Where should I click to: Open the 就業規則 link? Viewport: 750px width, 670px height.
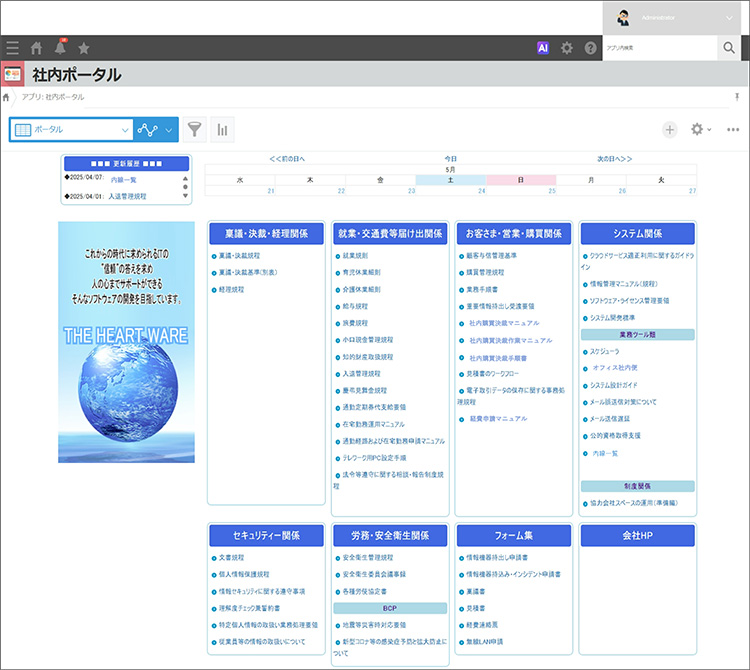[356, 255]
